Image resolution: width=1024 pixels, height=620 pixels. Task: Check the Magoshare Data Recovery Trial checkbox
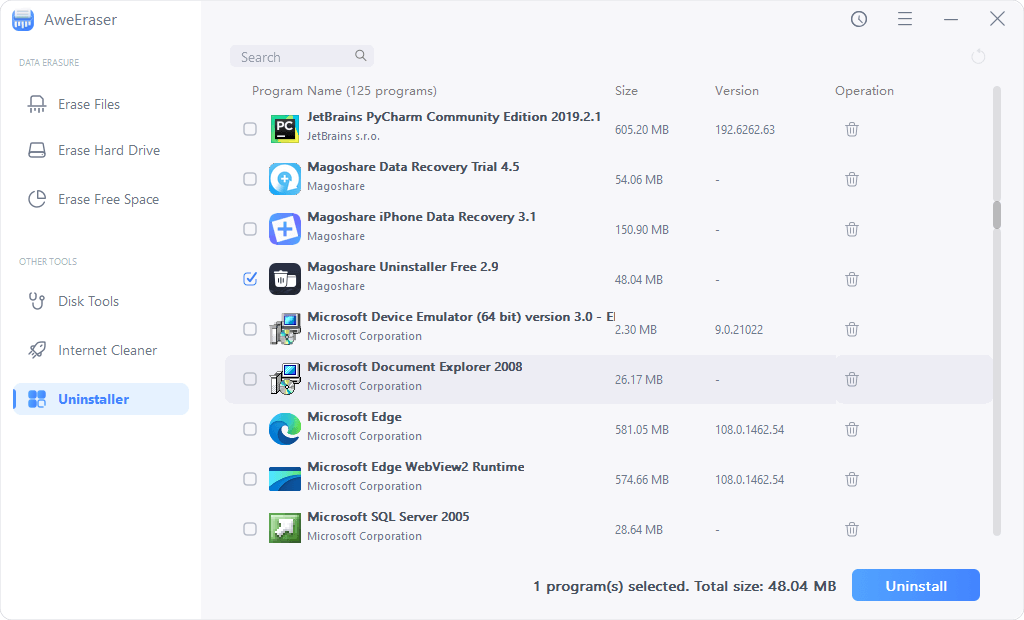pyautogui.click(x=250, y=179)
